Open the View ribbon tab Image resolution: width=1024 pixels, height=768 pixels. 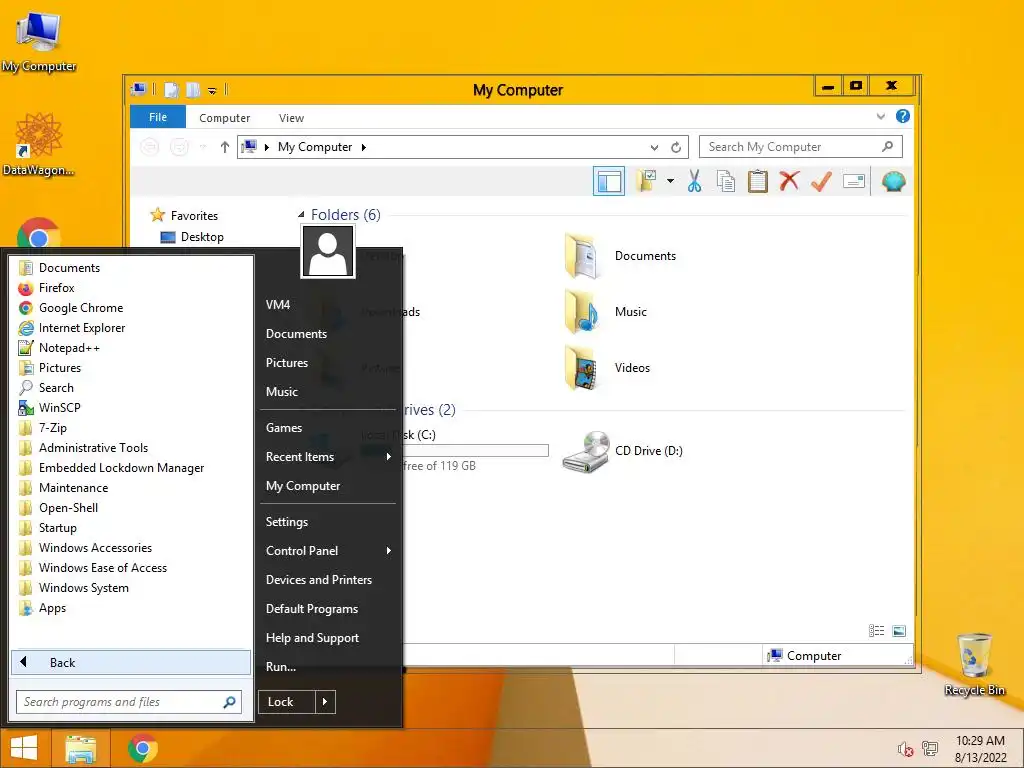coord(291,118)
